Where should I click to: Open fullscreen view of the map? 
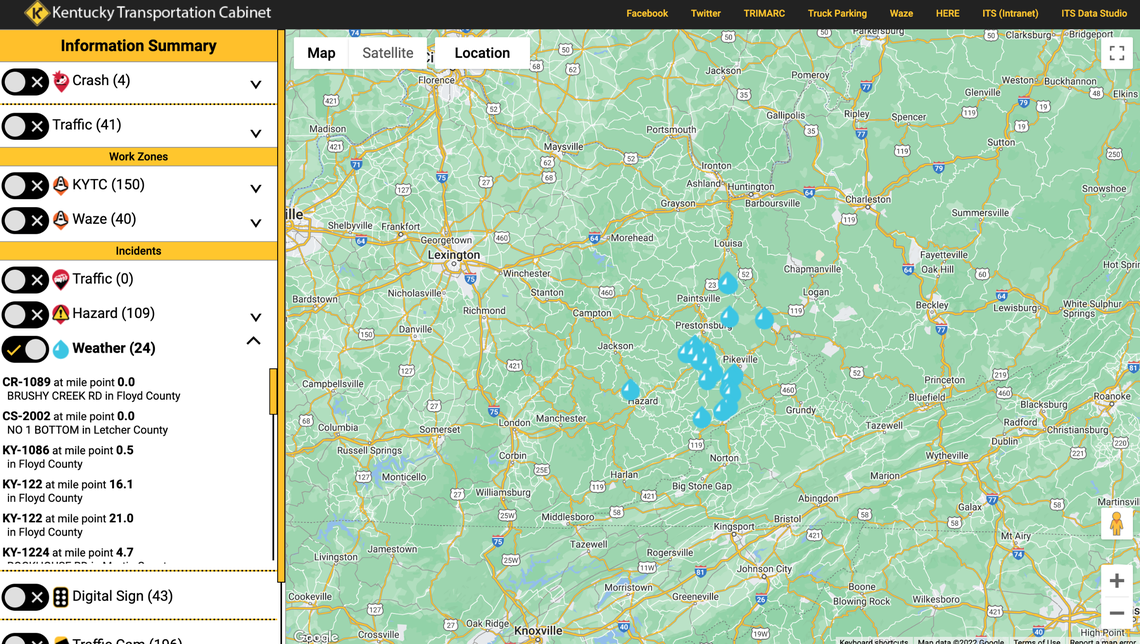(x=1117, y=53)
